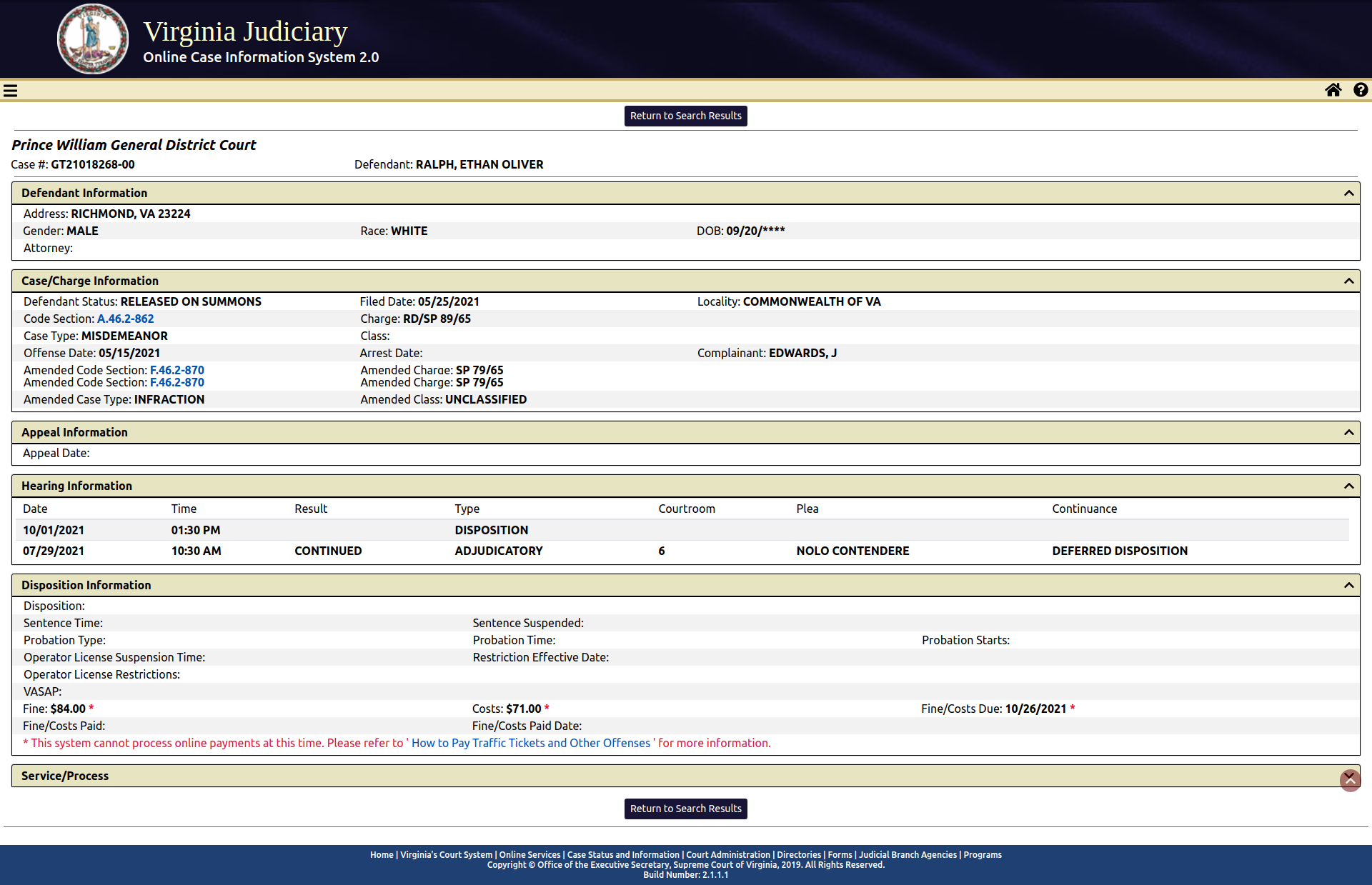Click the Virginia state seal logo

(93, 39)
